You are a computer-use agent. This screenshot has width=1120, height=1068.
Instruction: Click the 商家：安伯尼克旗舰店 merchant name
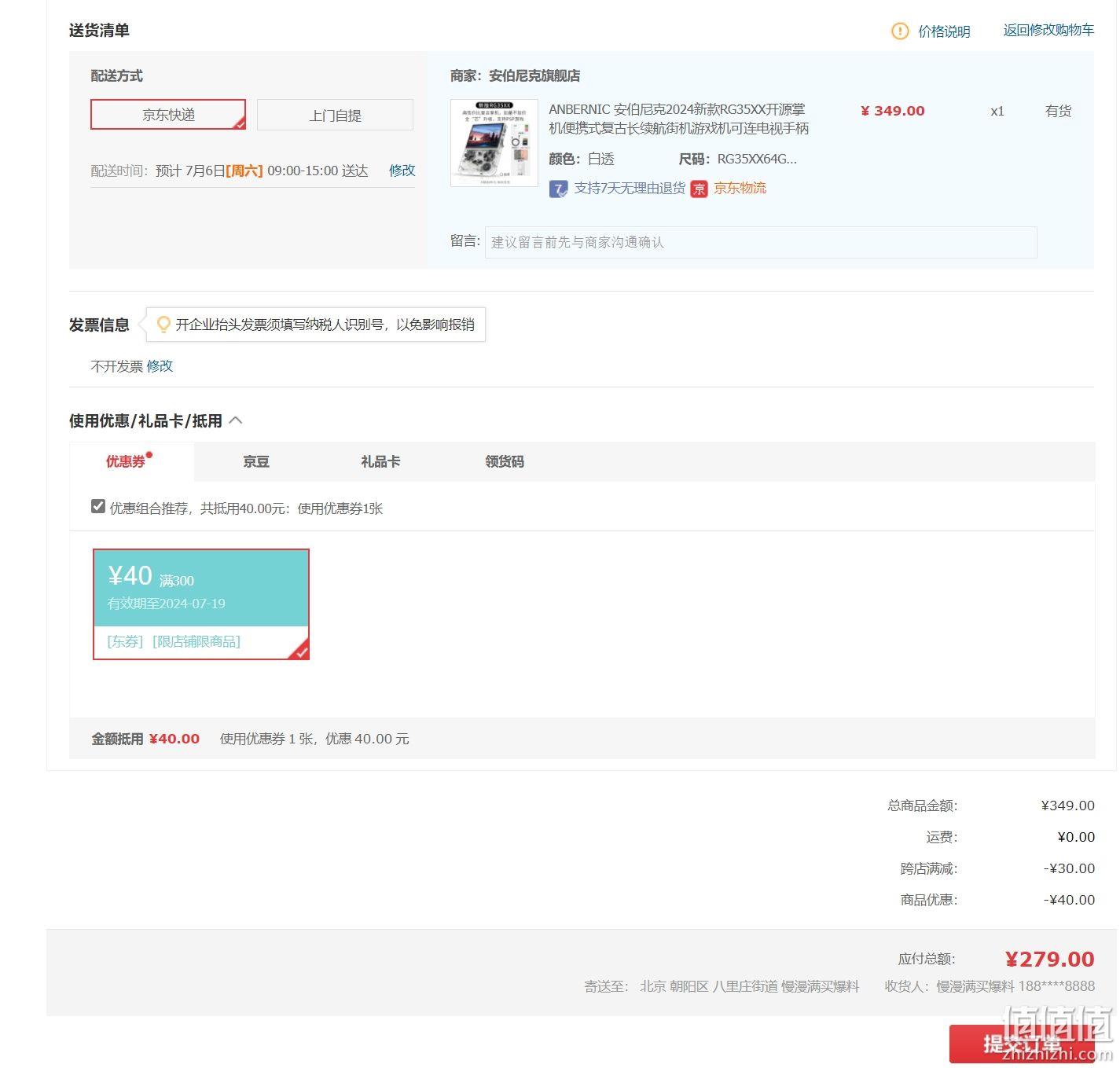coord(516,76)
